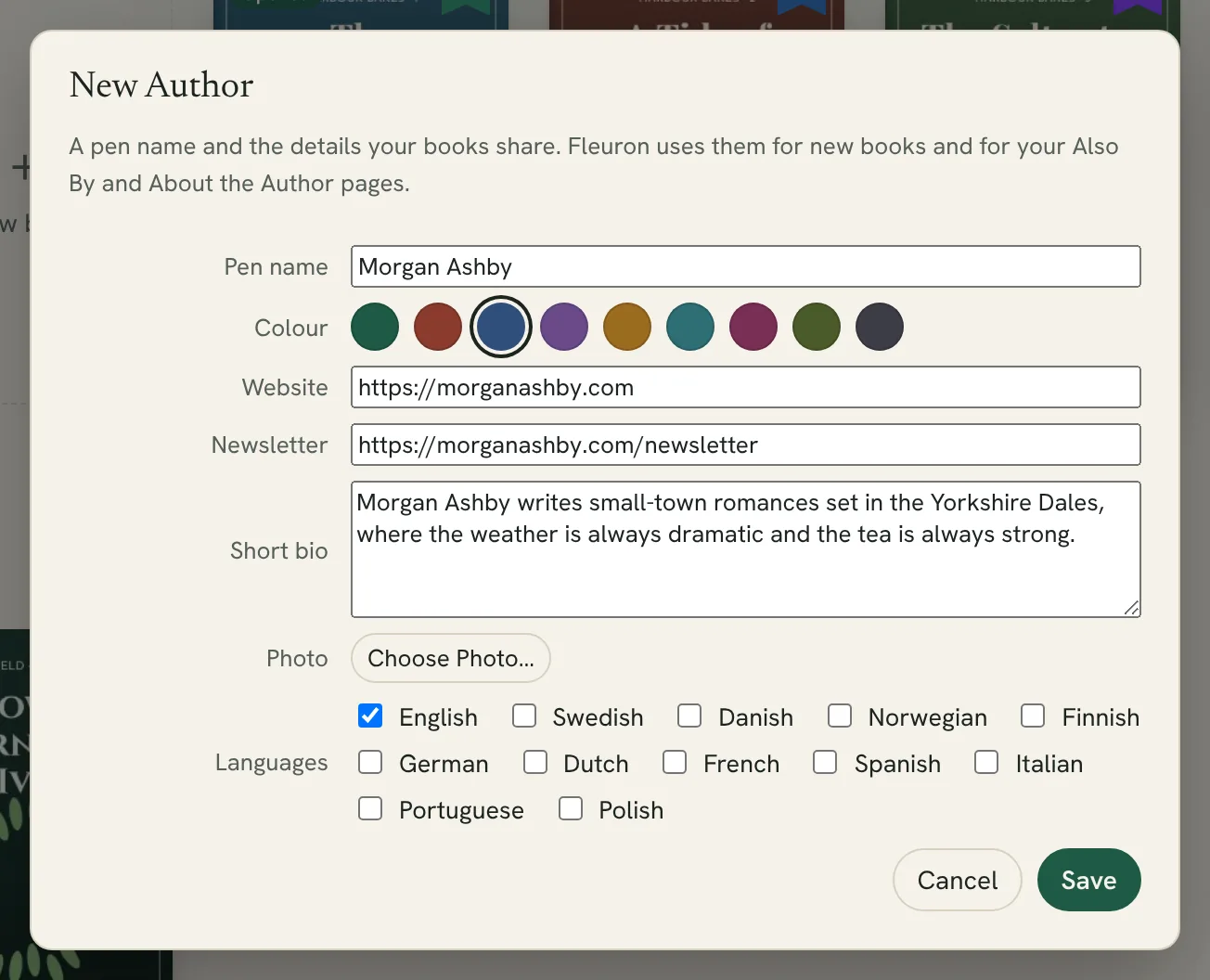Tick the Polish language checkbox
Viewport: 1210px width, 980px height.
pyautogui.click(x=571, y=808)
